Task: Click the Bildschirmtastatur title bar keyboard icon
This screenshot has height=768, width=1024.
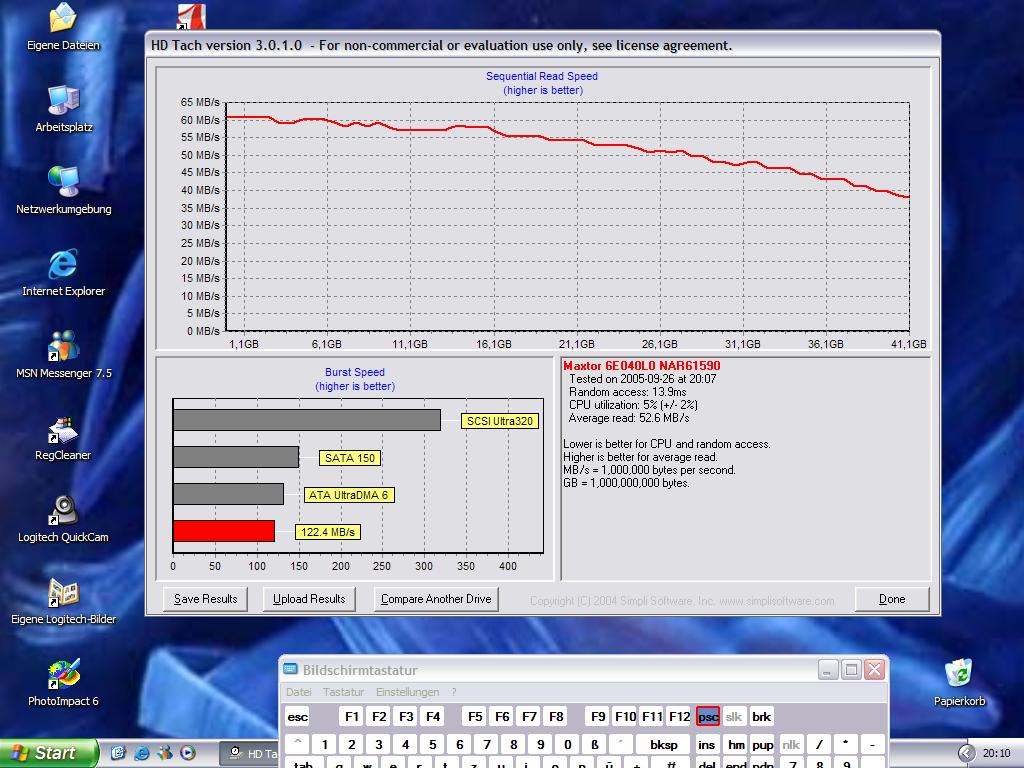Action: click(290, 669)
